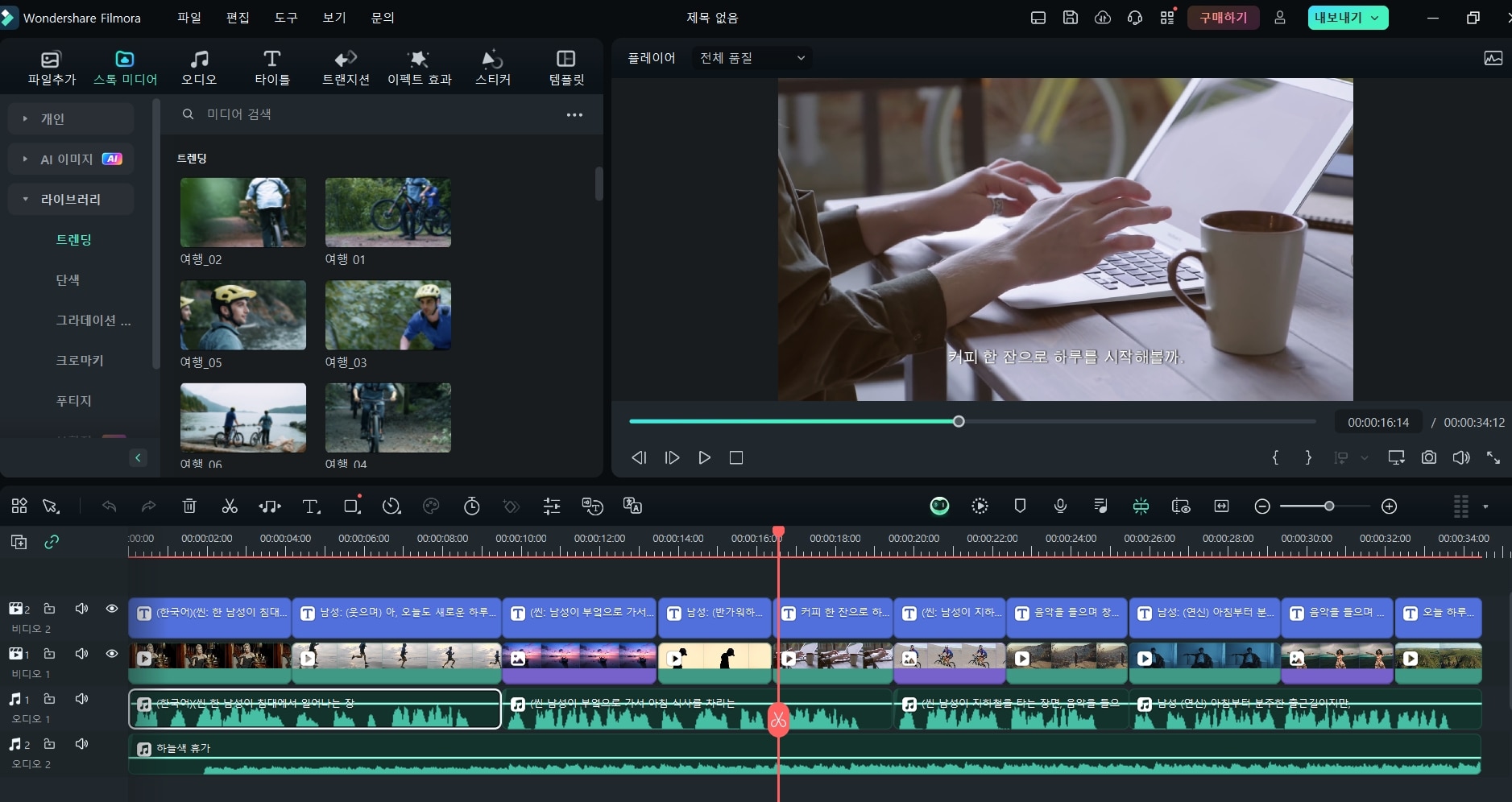Image resolution: width=1512 pixels, height=802 pixels.
Task: Open customer support headset icon
Action: coord(1135,17)
